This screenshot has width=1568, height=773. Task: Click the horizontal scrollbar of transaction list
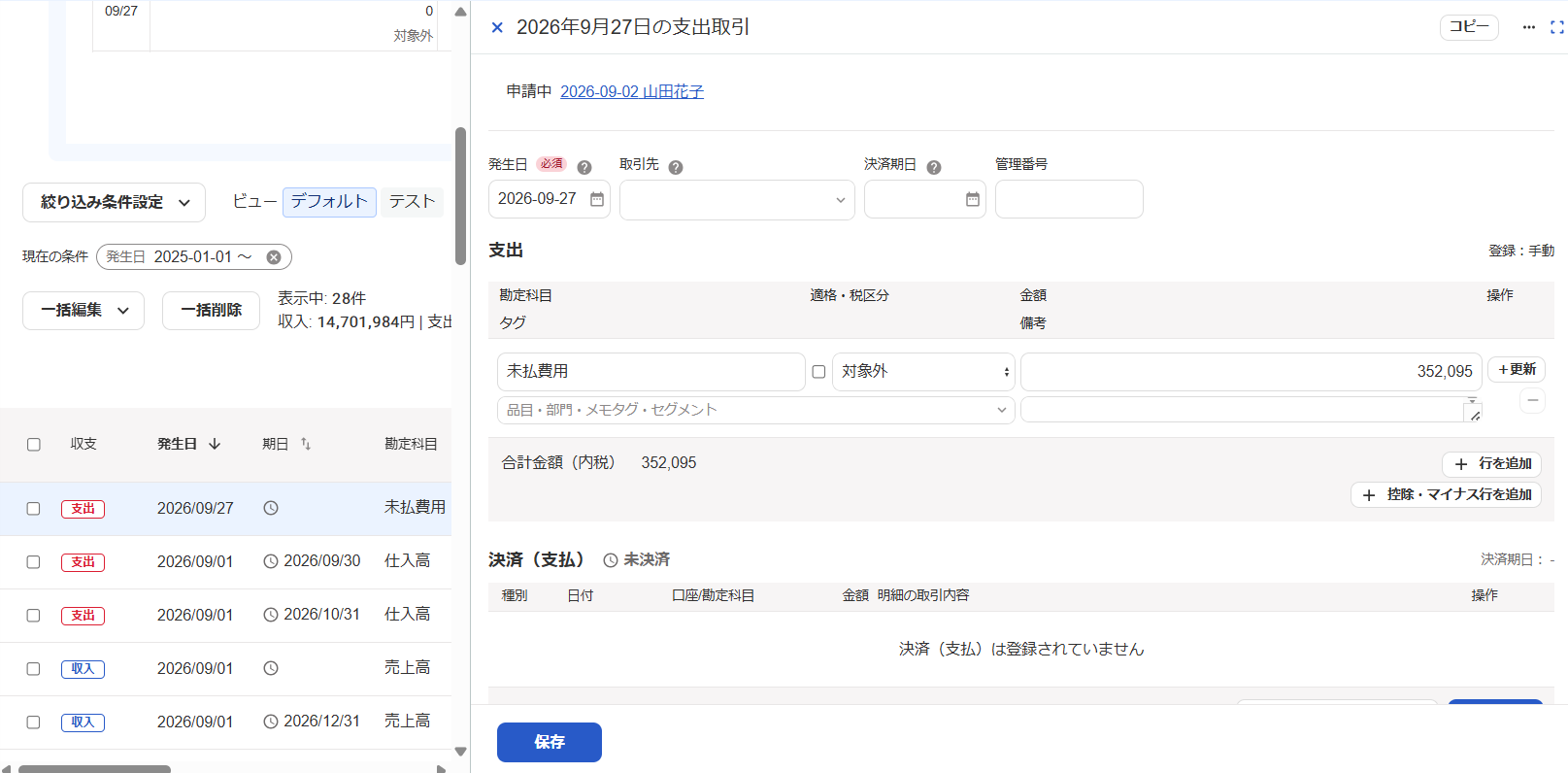click(x=94, y=768)
